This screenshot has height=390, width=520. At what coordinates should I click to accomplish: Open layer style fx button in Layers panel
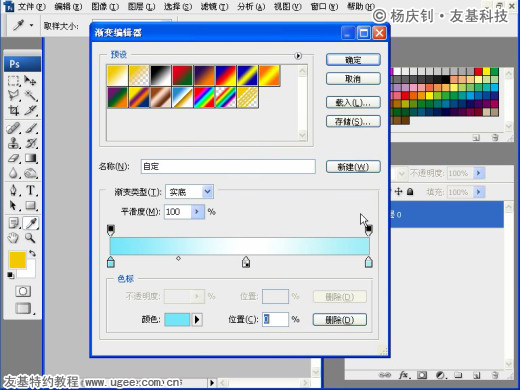(404, 376)
